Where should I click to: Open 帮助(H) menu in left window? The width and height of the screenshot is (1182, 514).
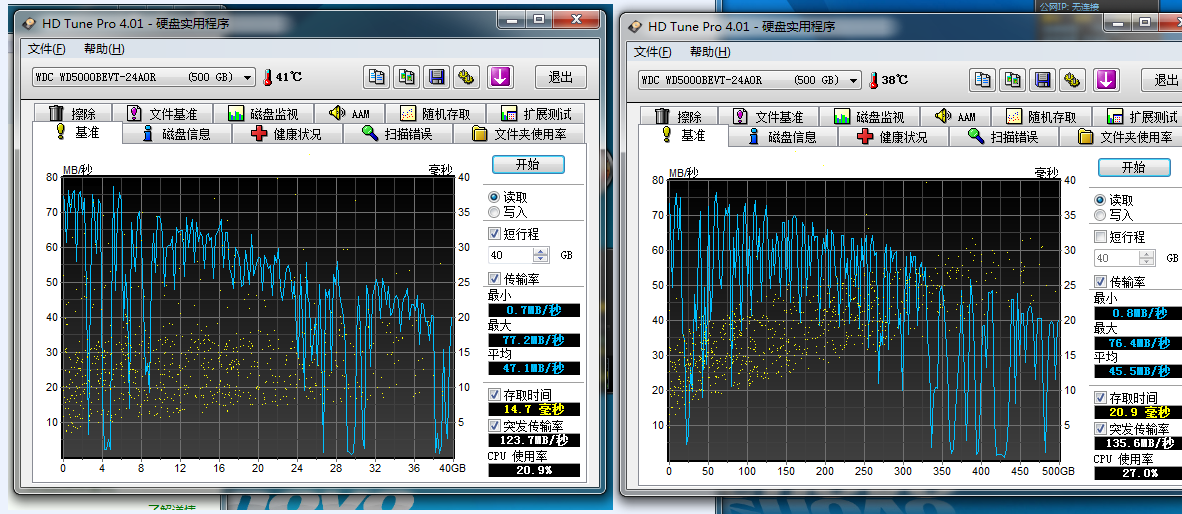[104, 49]
